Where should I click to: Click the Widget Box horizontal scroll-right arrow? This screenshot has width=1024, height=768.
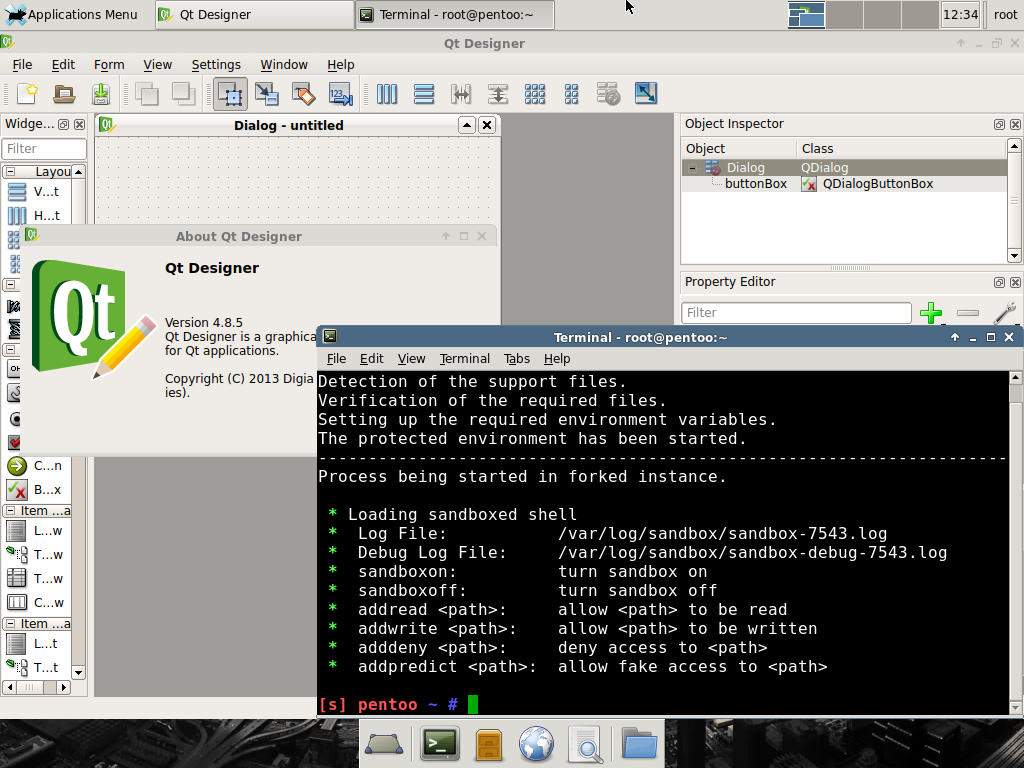(63, 687)
